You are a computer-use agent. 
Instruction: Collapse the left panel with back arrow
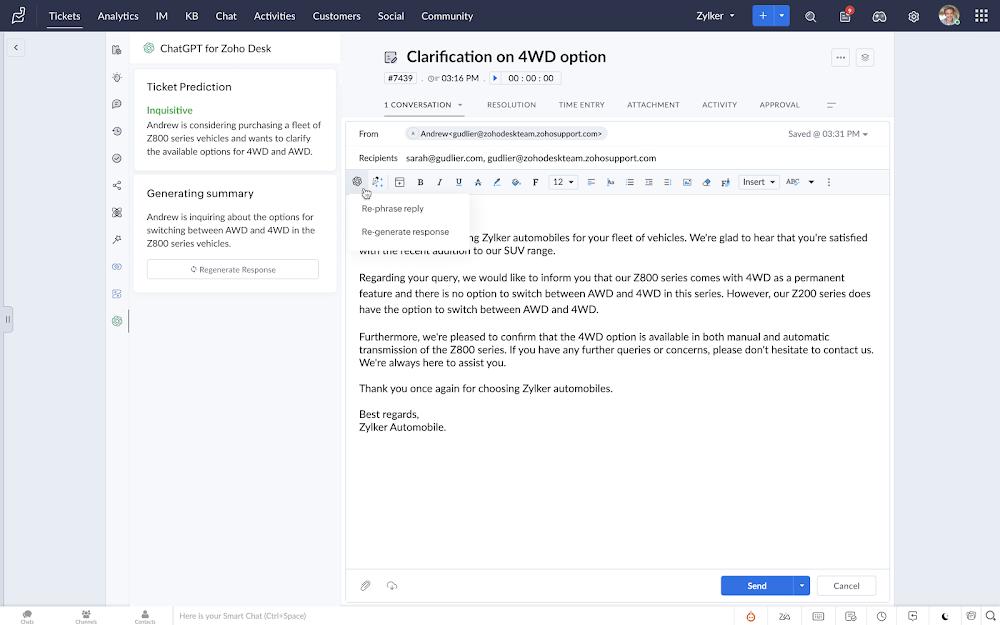click(x=16, y=47)
